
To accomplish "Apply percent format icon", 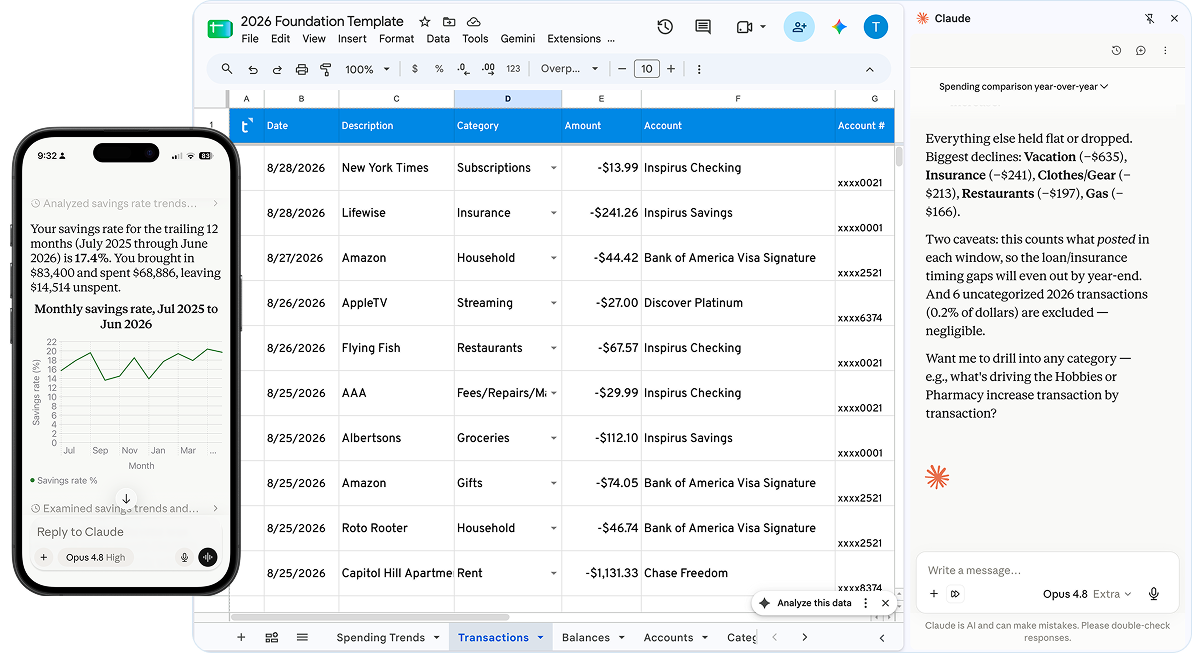I will (x=439, y=69).
